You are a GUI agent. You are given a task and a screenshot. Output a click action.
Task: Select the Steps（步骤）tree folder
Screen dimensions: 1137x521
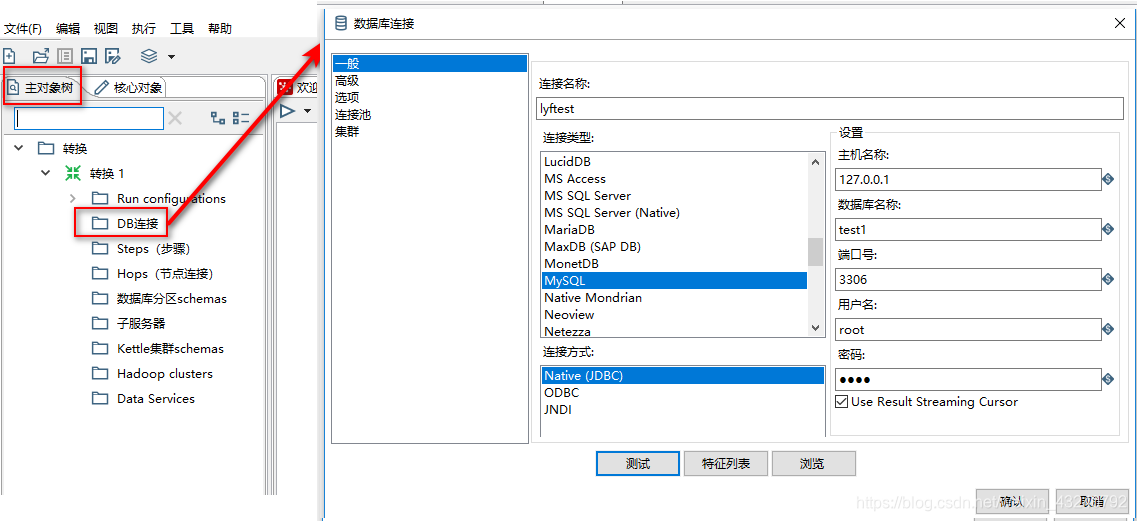(153, 249)
